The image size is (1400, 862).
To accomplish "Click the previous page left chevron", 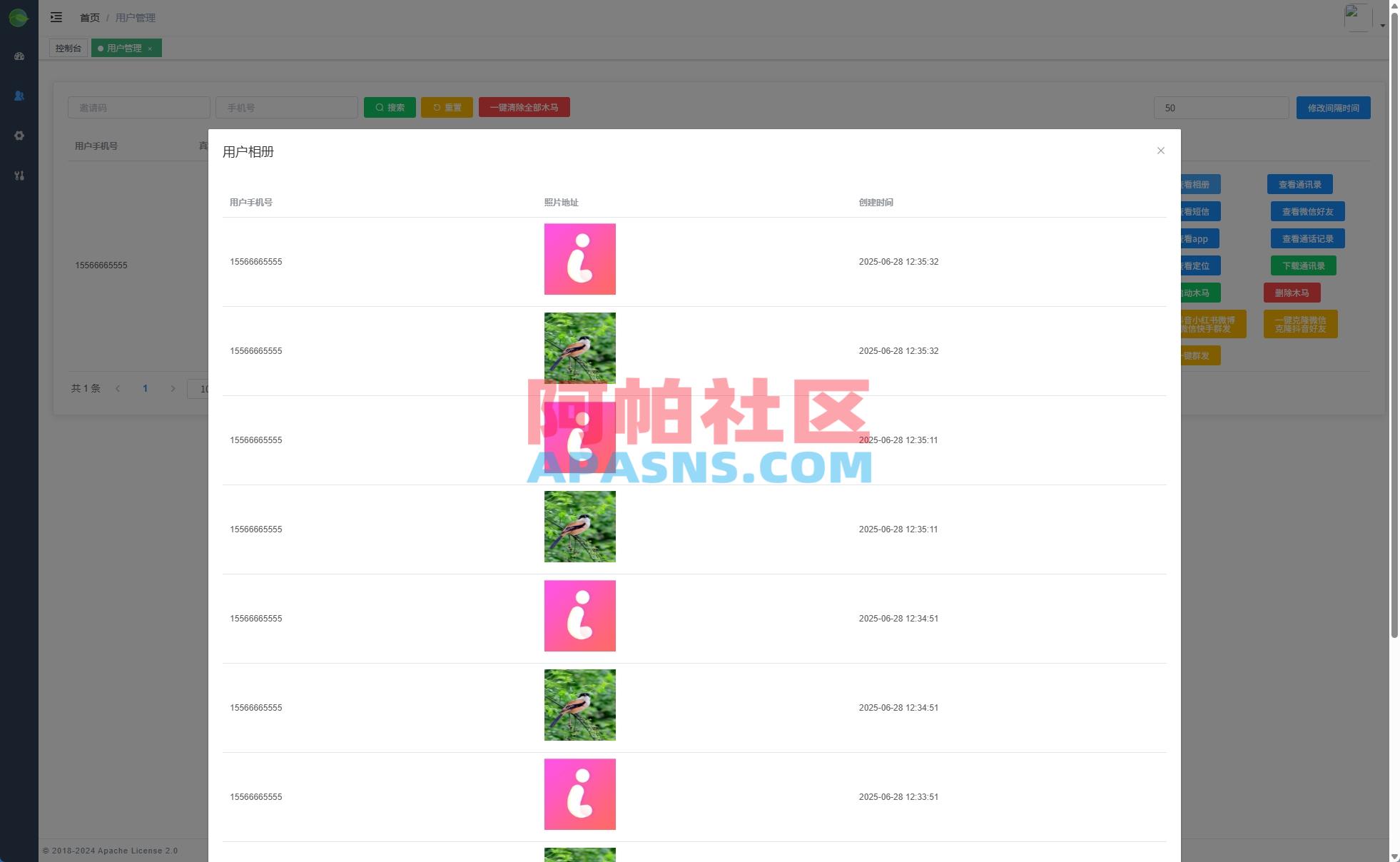I will pos(118,388).
